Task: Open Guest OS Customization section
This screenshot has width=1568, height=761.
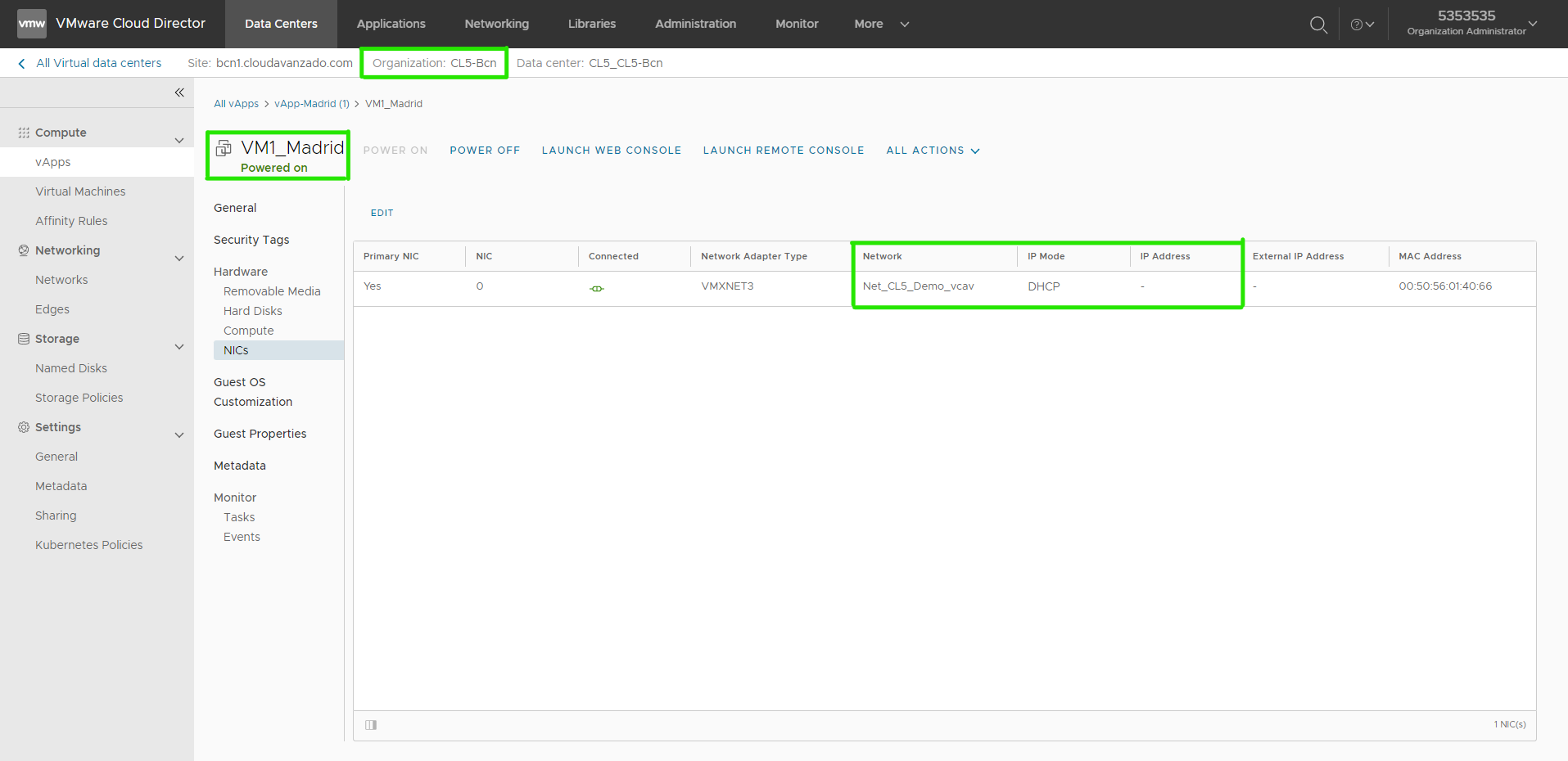Action: click(253, 392)
